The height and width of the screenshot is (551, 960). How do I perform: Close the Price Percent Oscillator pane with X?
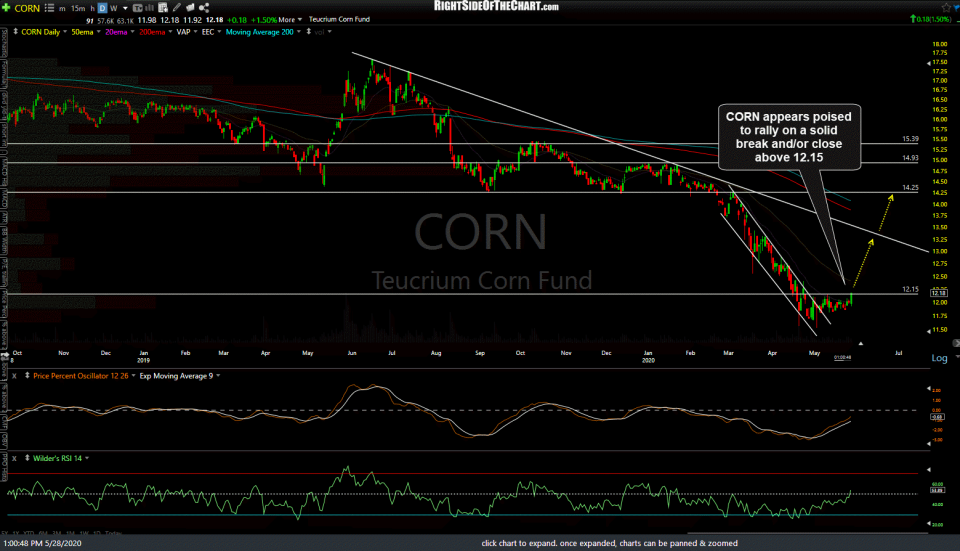(x=14, y=375)
